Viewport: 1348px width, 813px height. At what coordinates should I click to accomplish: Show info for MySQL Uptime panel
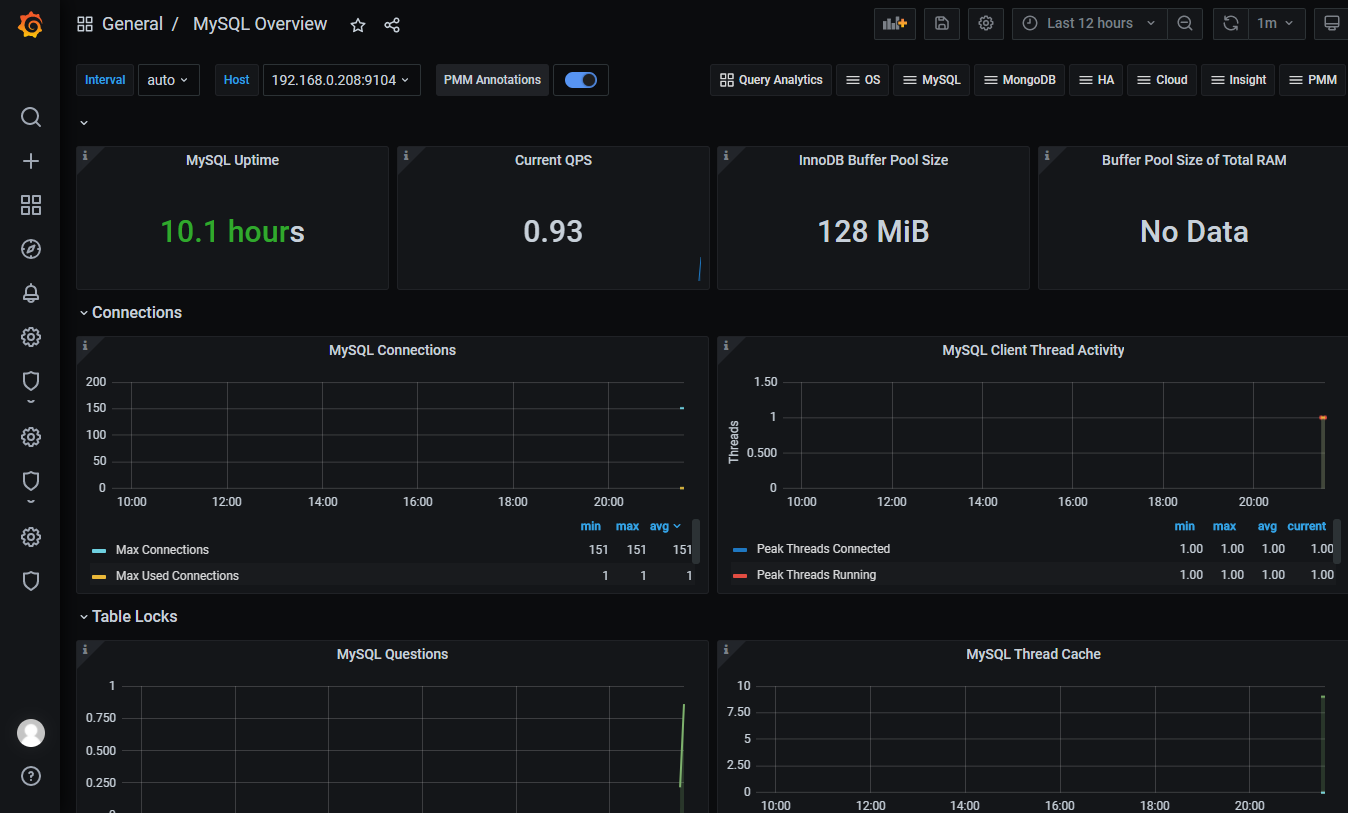[85, 155]
